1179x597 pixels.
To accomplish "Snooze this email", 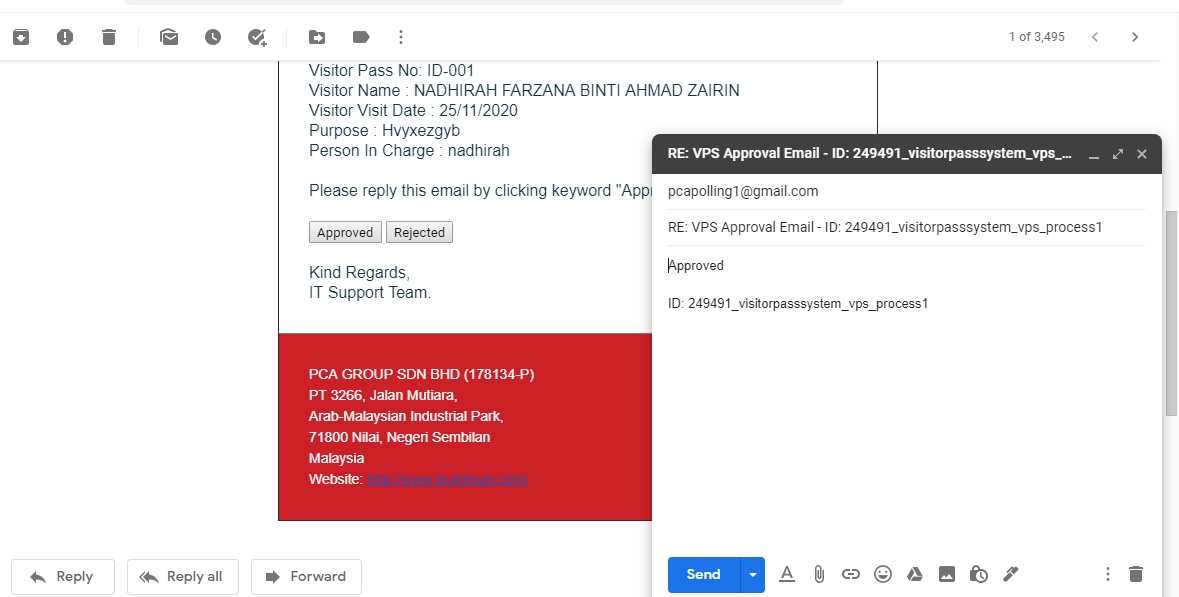I will 213,37.
